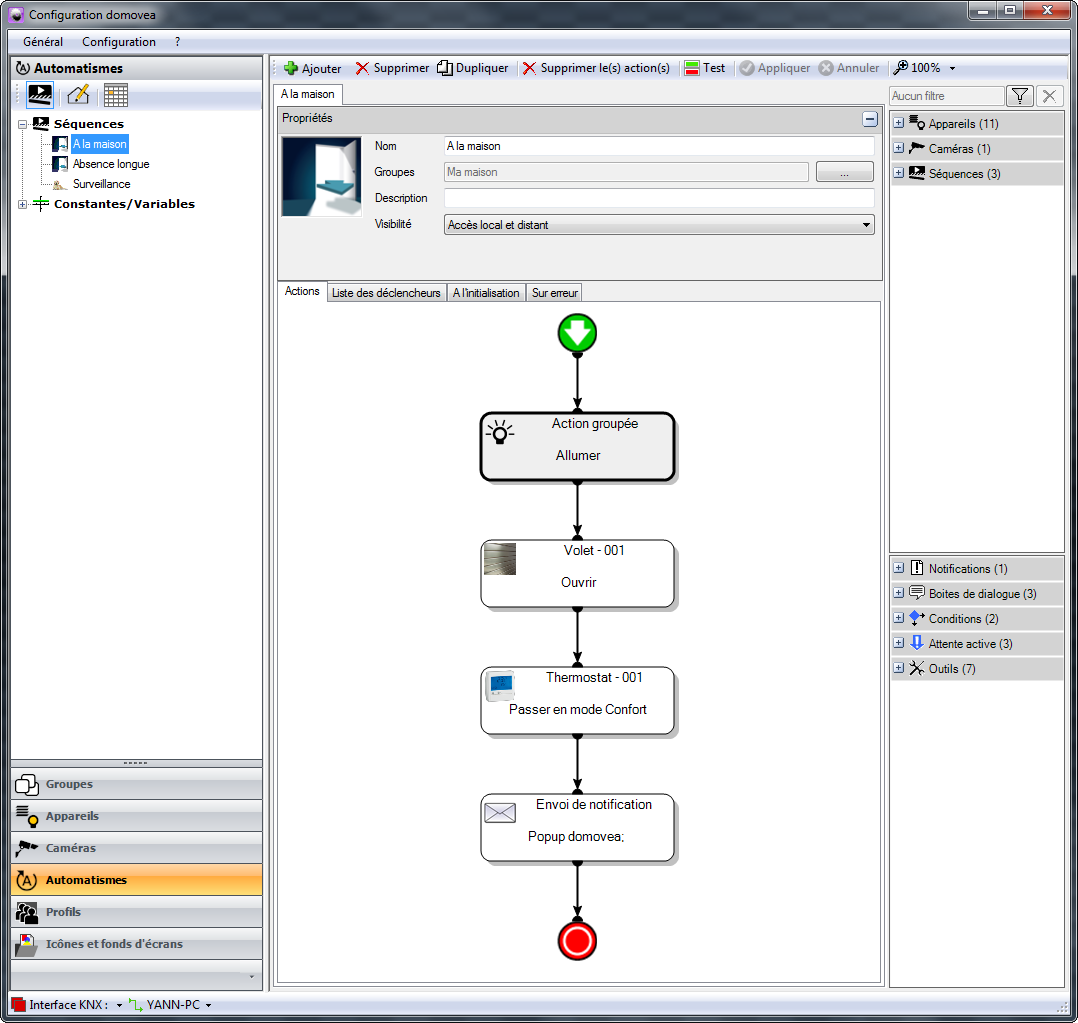Screen dimensions: 1078x1023
Task: Click the Description input field
Action: pyautogui.click(x=659, y=198)
